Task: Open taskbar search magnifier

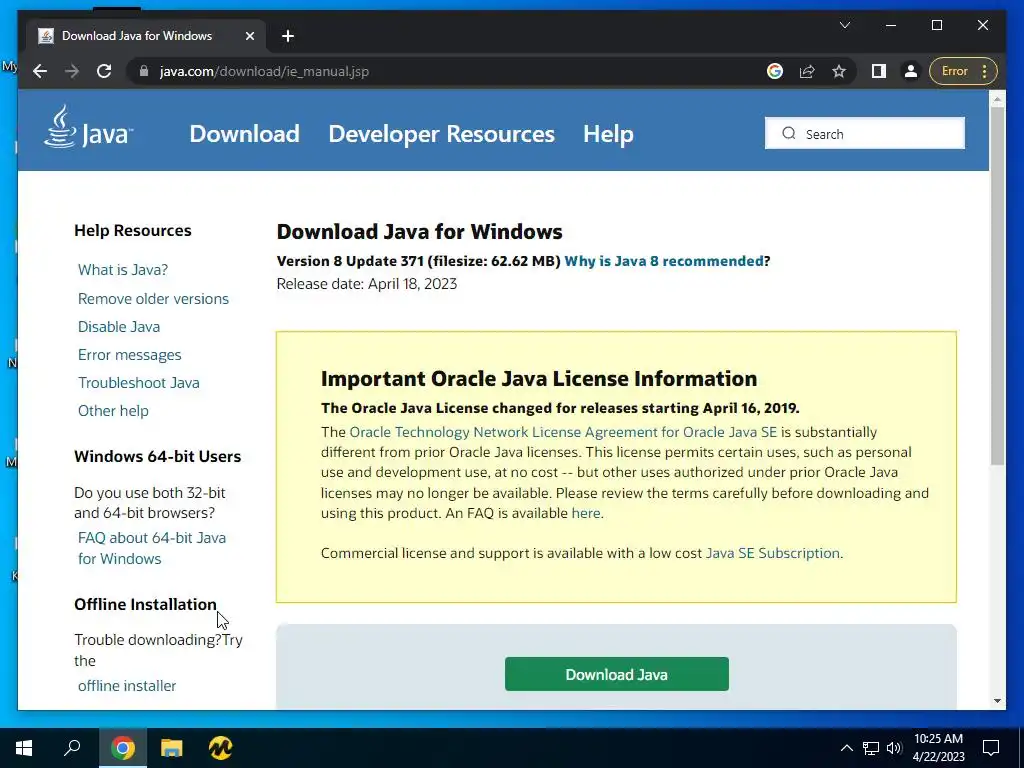Action: [72, 748]
